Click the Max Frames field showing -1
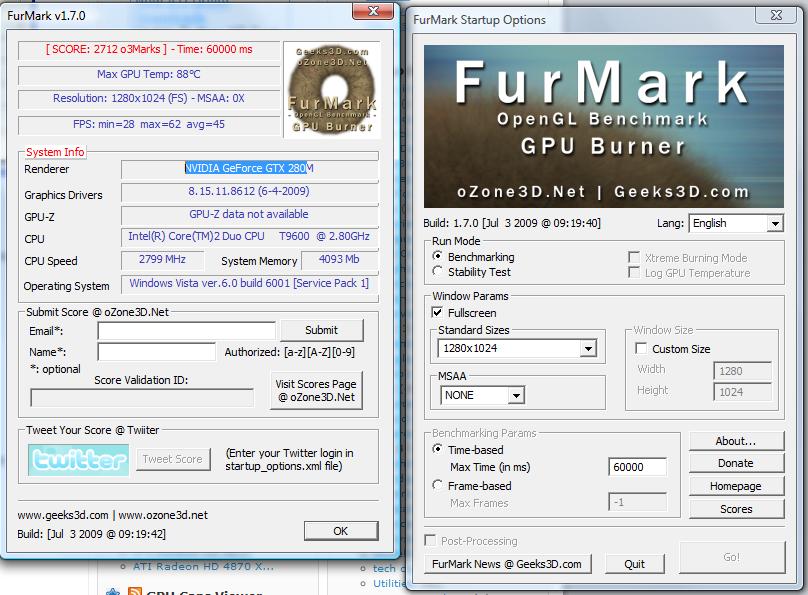This screenshot has width=808, height=595. point(637,502)
